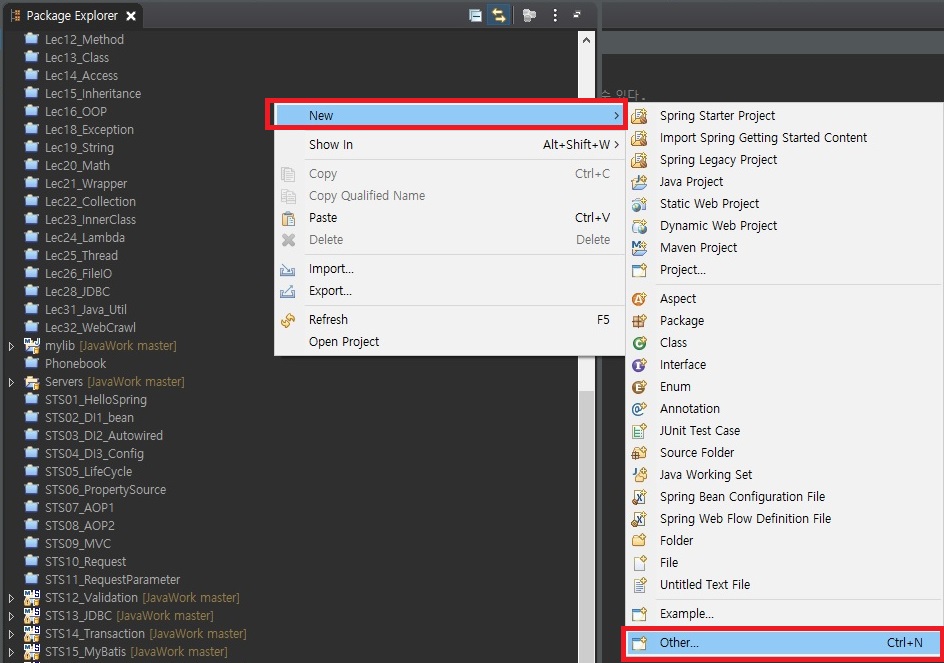The image size is (944, 663).
Task: Expand the STS15_MyBatis project
Action: (x=11, y=652)
